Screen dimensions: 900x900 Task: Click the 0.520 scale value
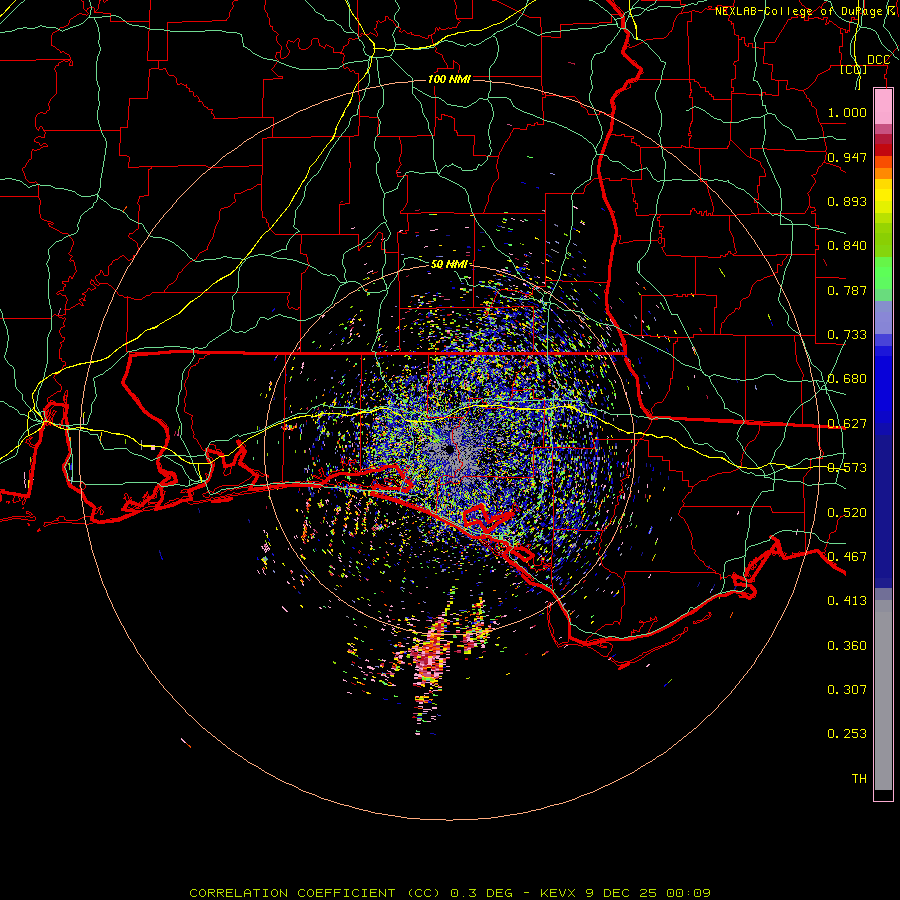pos(847,512)
